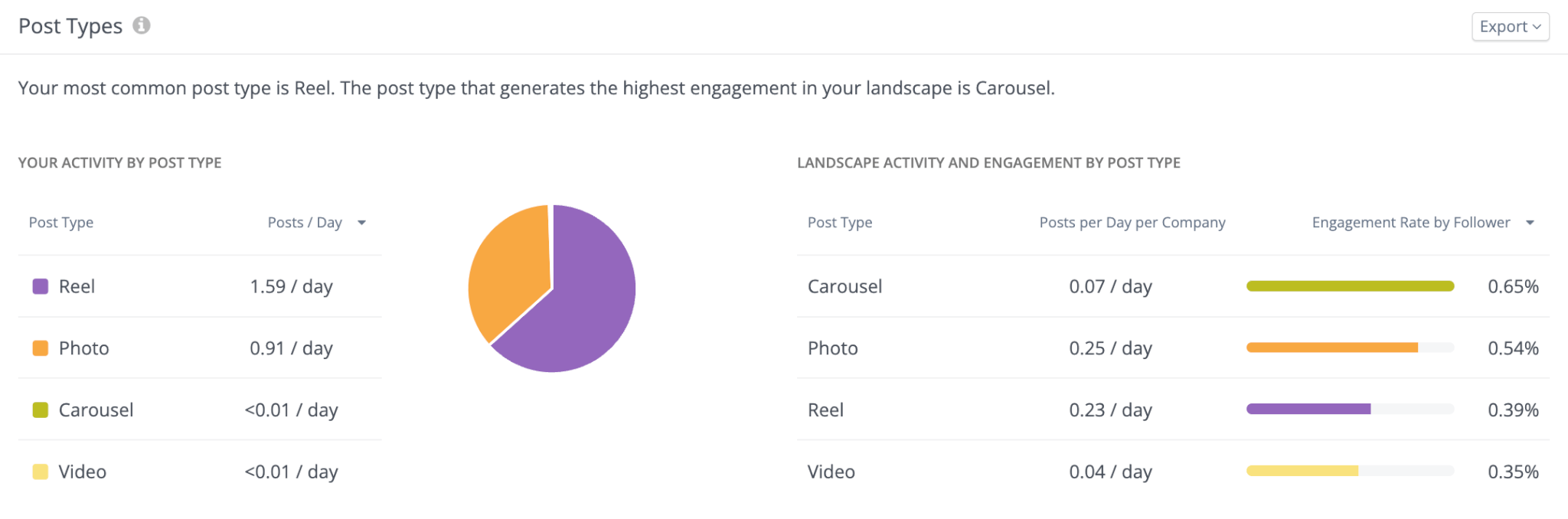Click the Your Activity By Post Type section heading
The image size is (1568, 519).
coord(119,162)
